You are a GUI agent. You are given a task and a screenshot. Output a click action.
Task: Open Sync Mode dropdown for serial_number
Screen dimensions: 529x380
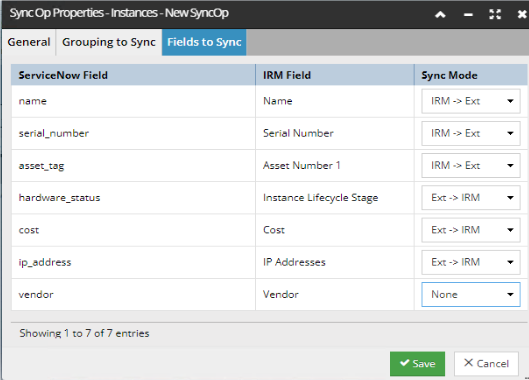tap(471, 133)
